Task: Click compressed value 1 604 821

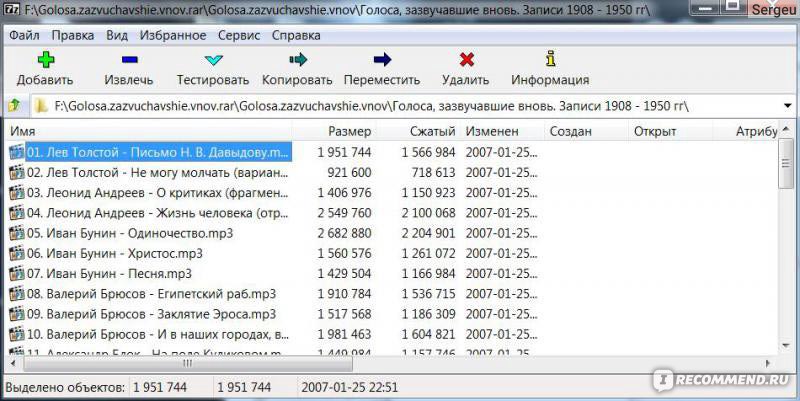Action: [x=428, y=334]
